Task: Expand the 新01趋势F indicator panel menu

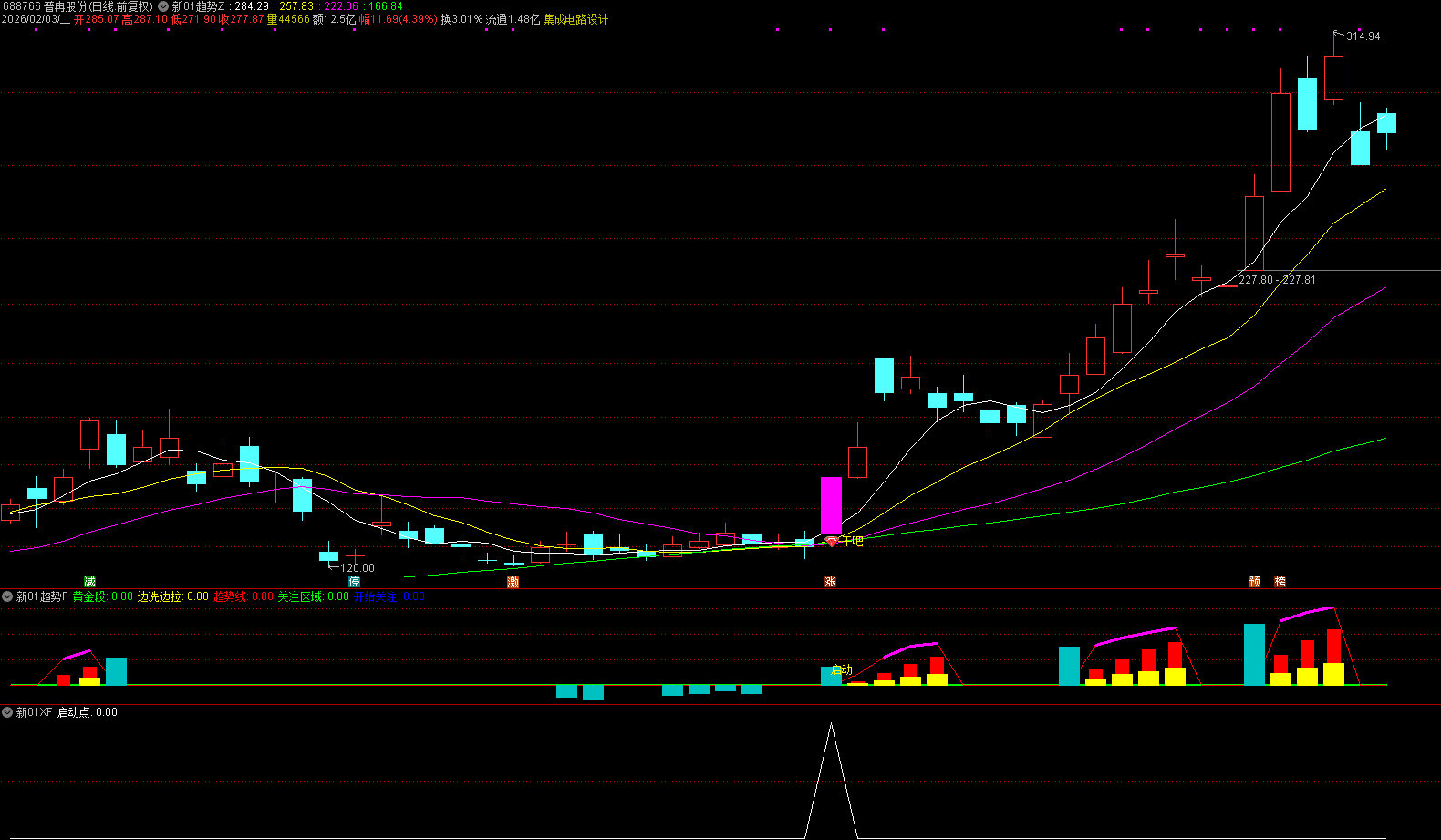Action: tap(7, 596)
